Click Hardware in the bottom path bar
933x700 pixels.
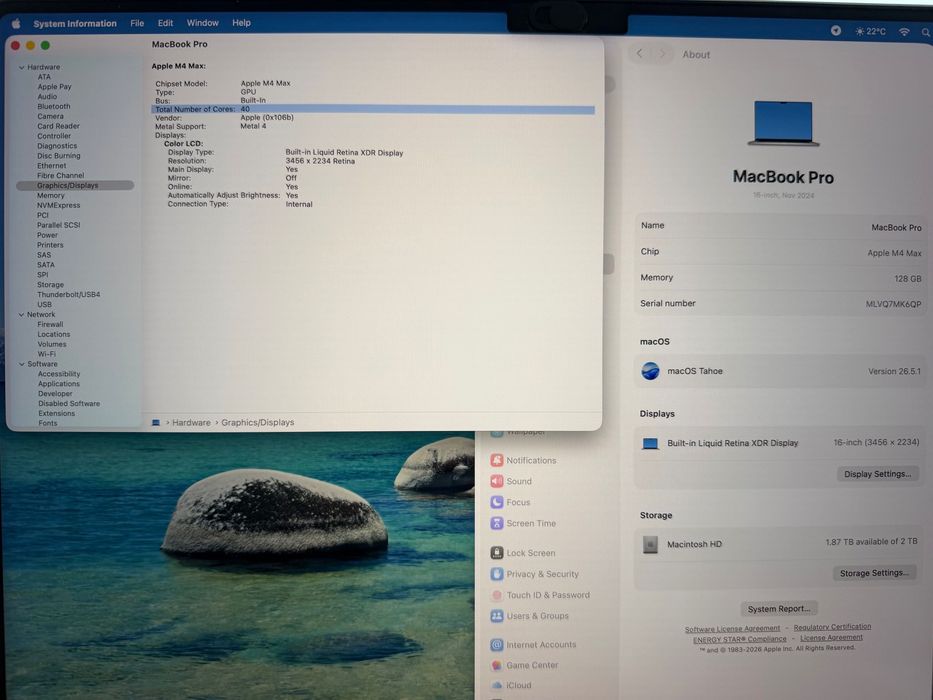click(x=191, y=423)
